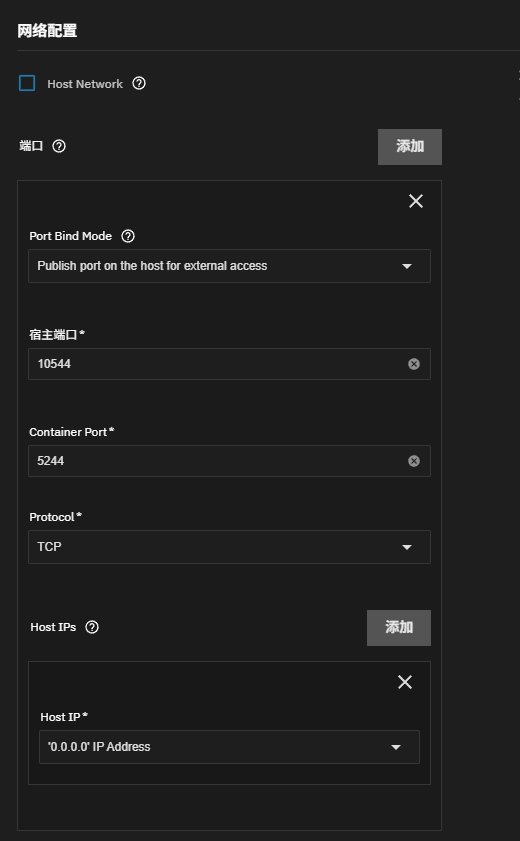
Task: Click the Protocol field label
Action: point(55,517)
